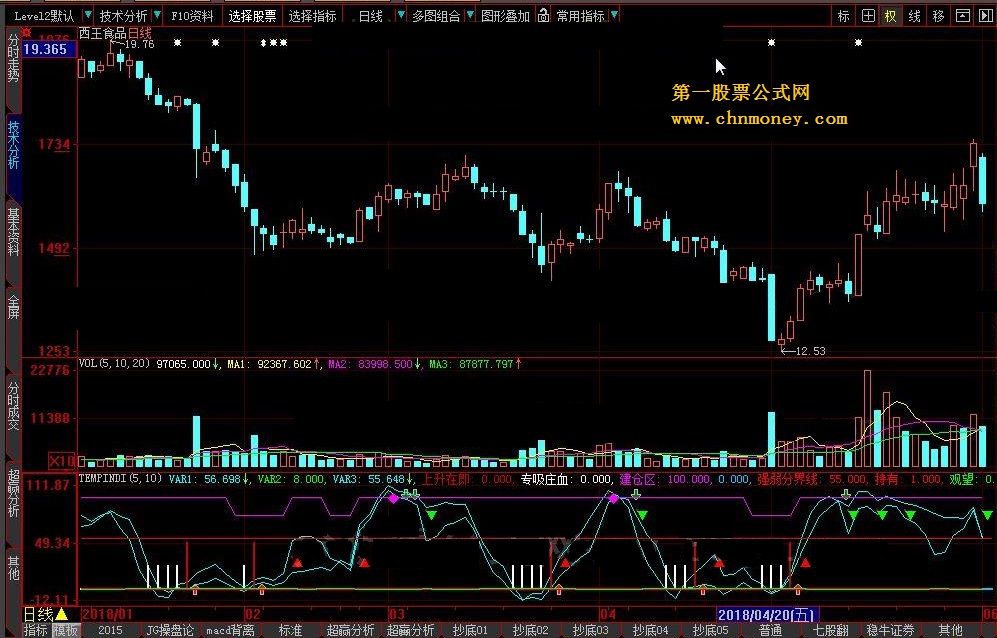Open 分时成交 side tab

[13, 406]
